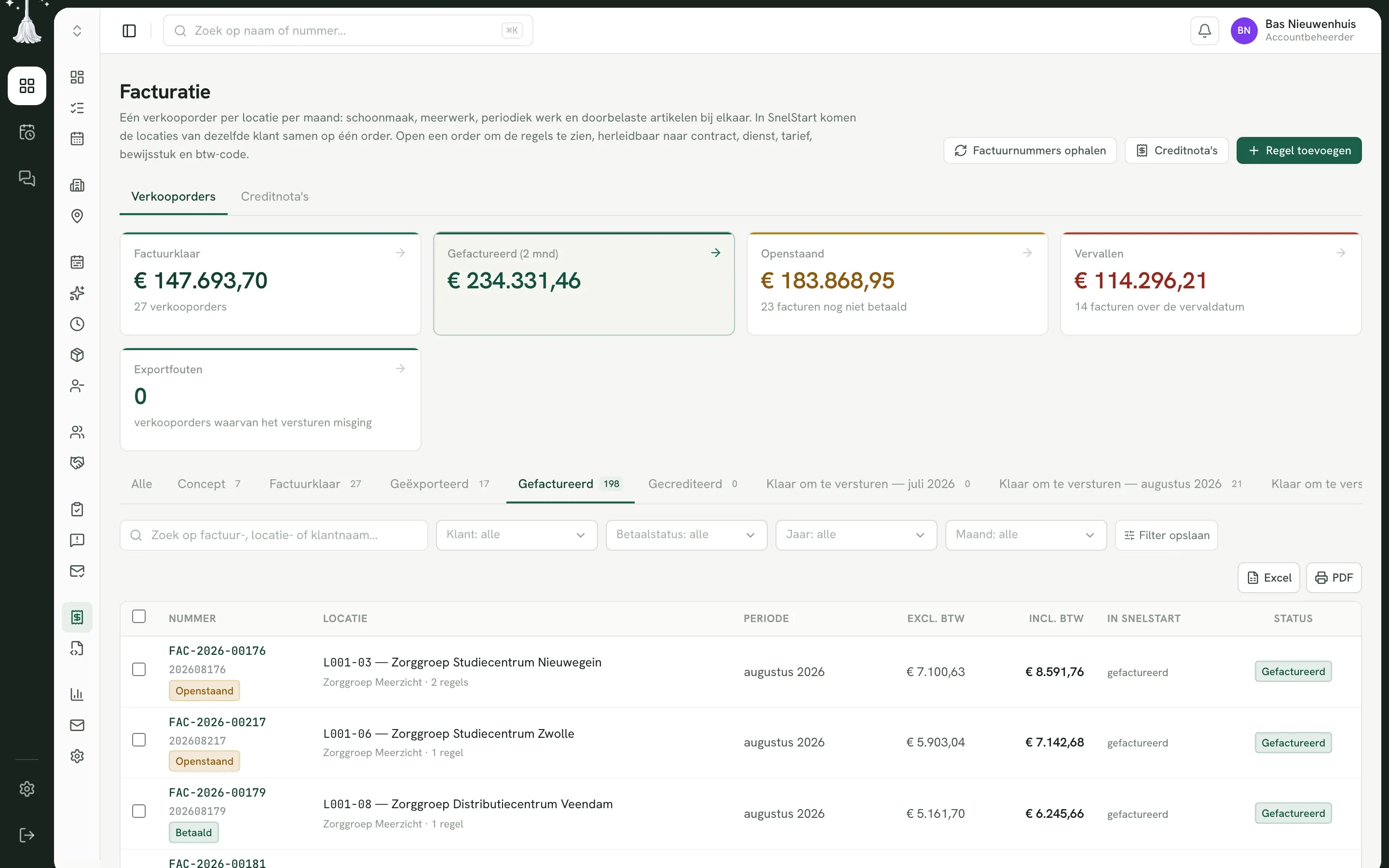Open the bar chart reports icon

[x=77, y=694]
